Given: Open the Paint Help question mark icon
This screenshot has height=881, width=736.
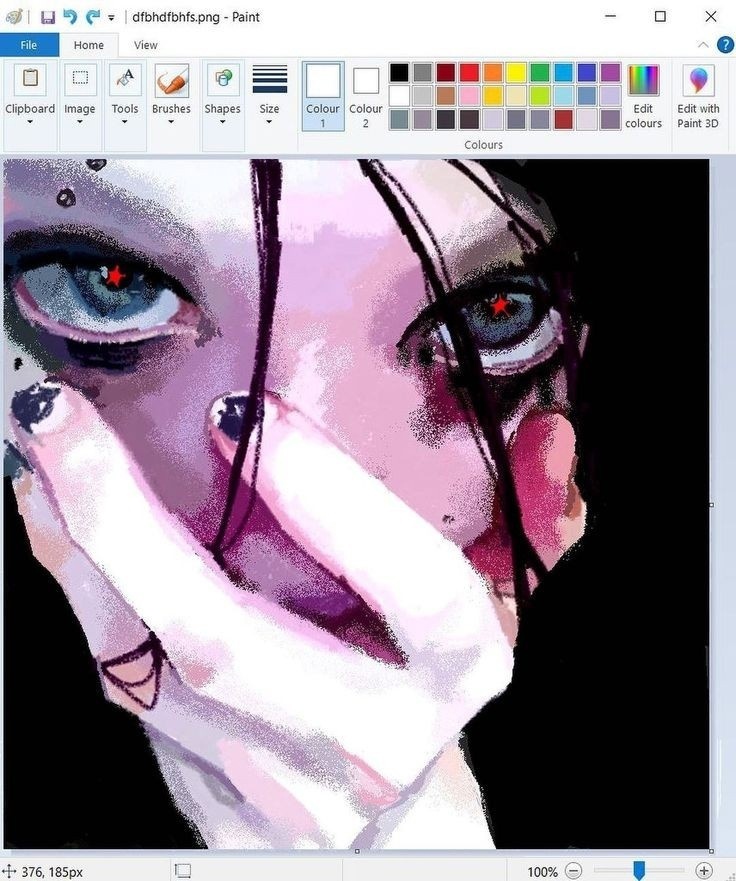Looking at the screenshot, I should (725, 45).
